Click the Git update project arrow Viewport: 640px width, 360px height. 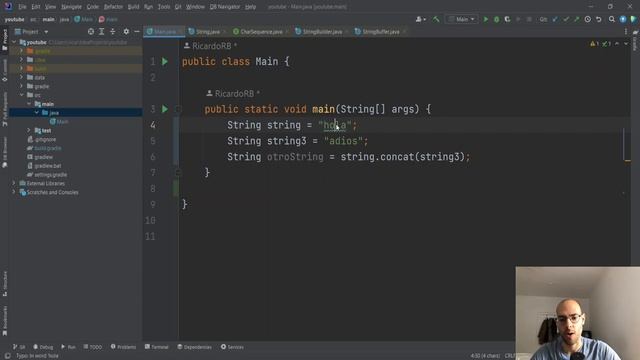(x=555, y=19)
